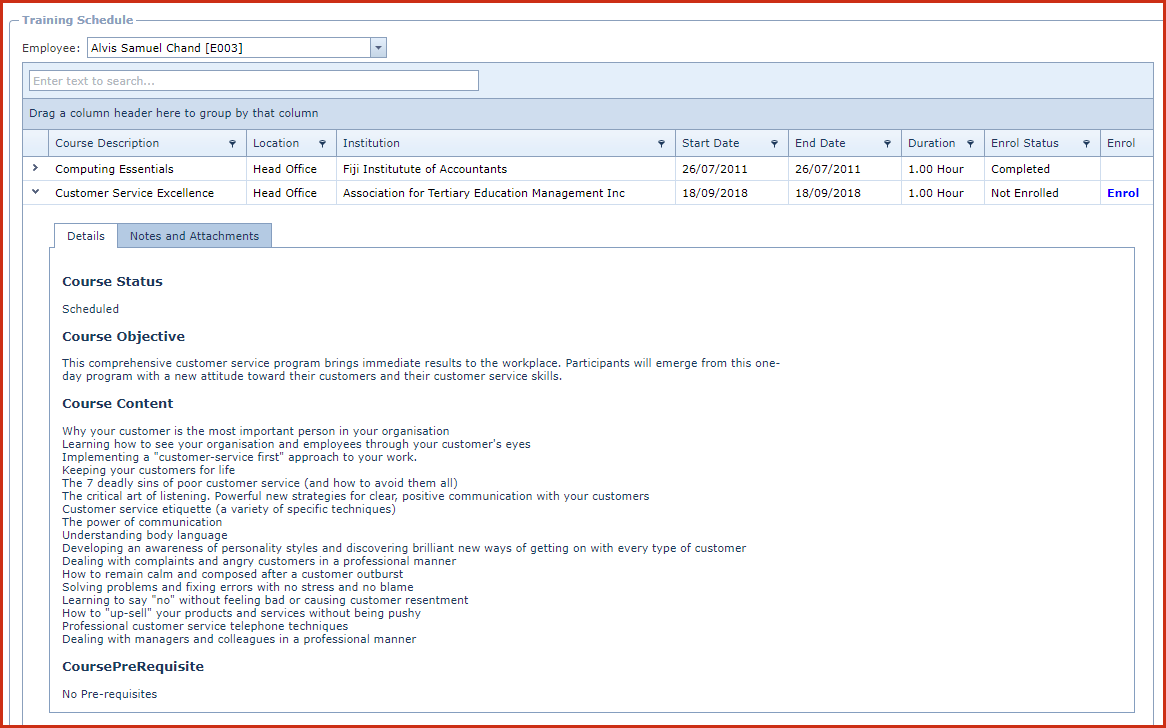Click the Employee combo box text field
Viewport: 1166px width, 728px height.
tap(228, 48)
